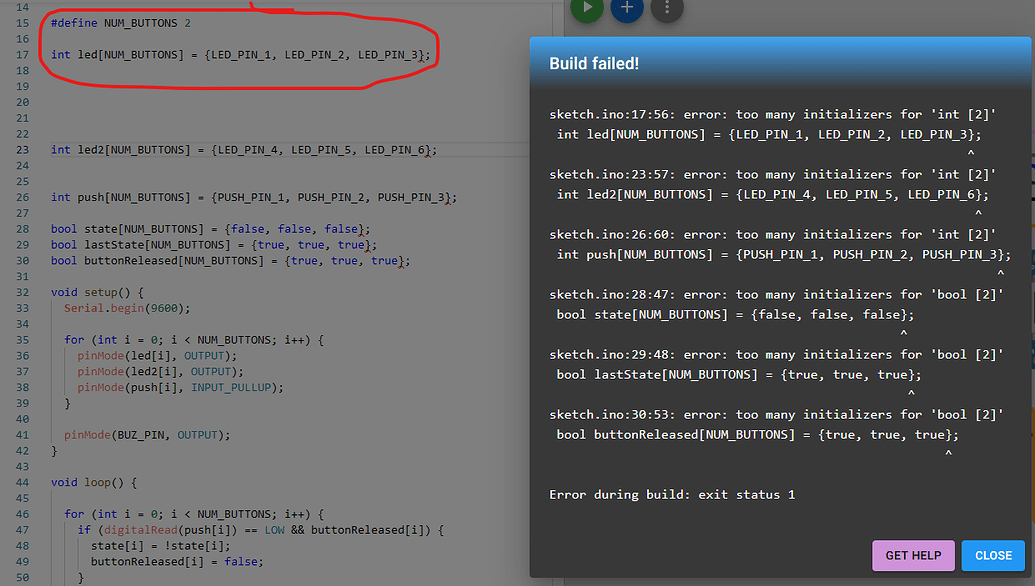Start the simulation with the green play button

(x=587, y=10)
